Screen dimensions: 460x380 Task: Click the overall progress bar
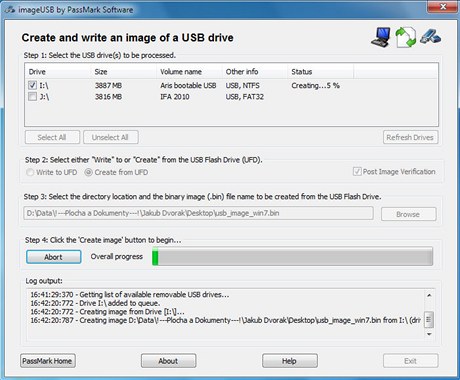click(x=292, y=257)
